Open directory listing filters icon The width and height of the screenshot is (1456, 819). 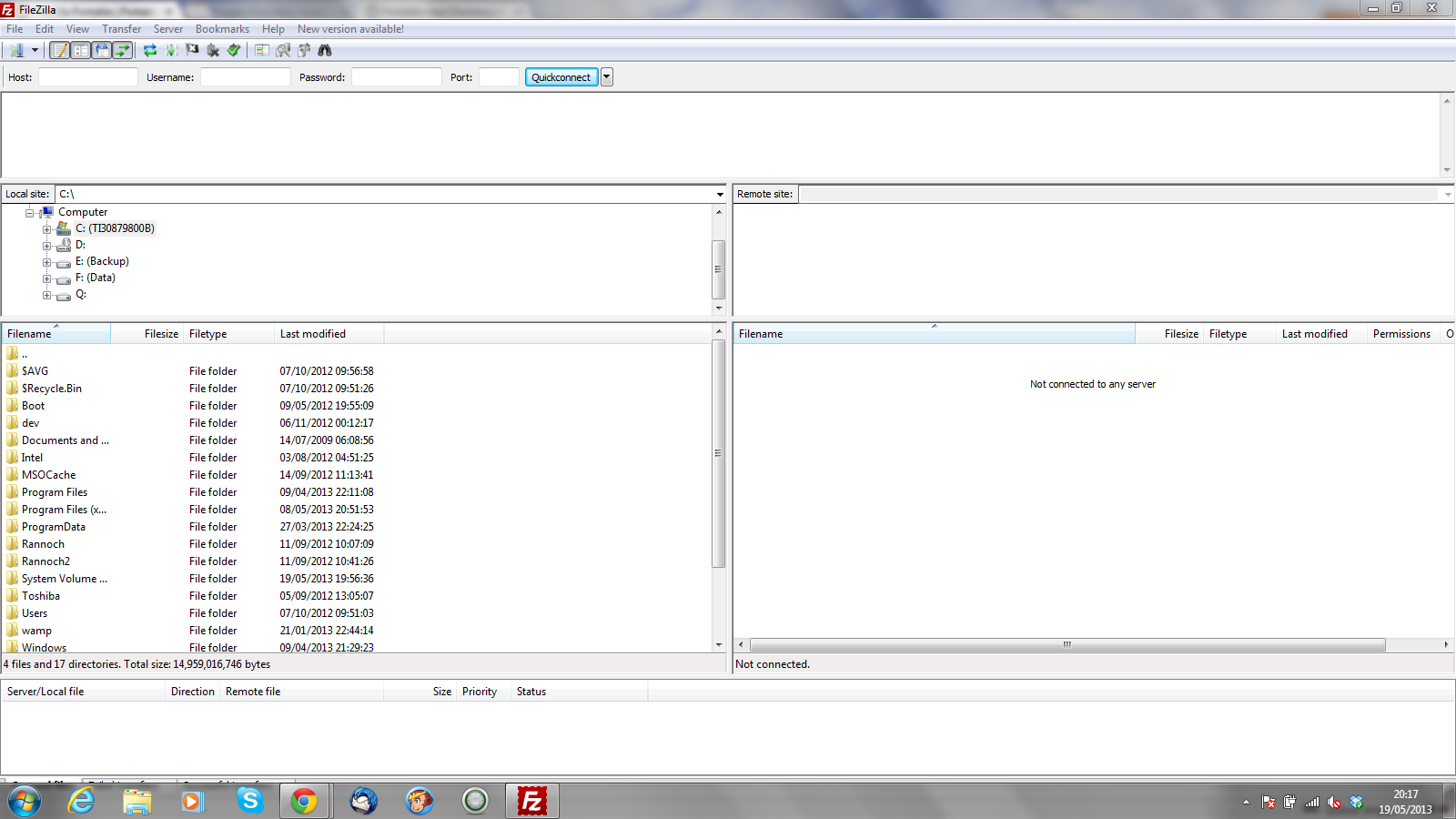[x=262, y=50]
